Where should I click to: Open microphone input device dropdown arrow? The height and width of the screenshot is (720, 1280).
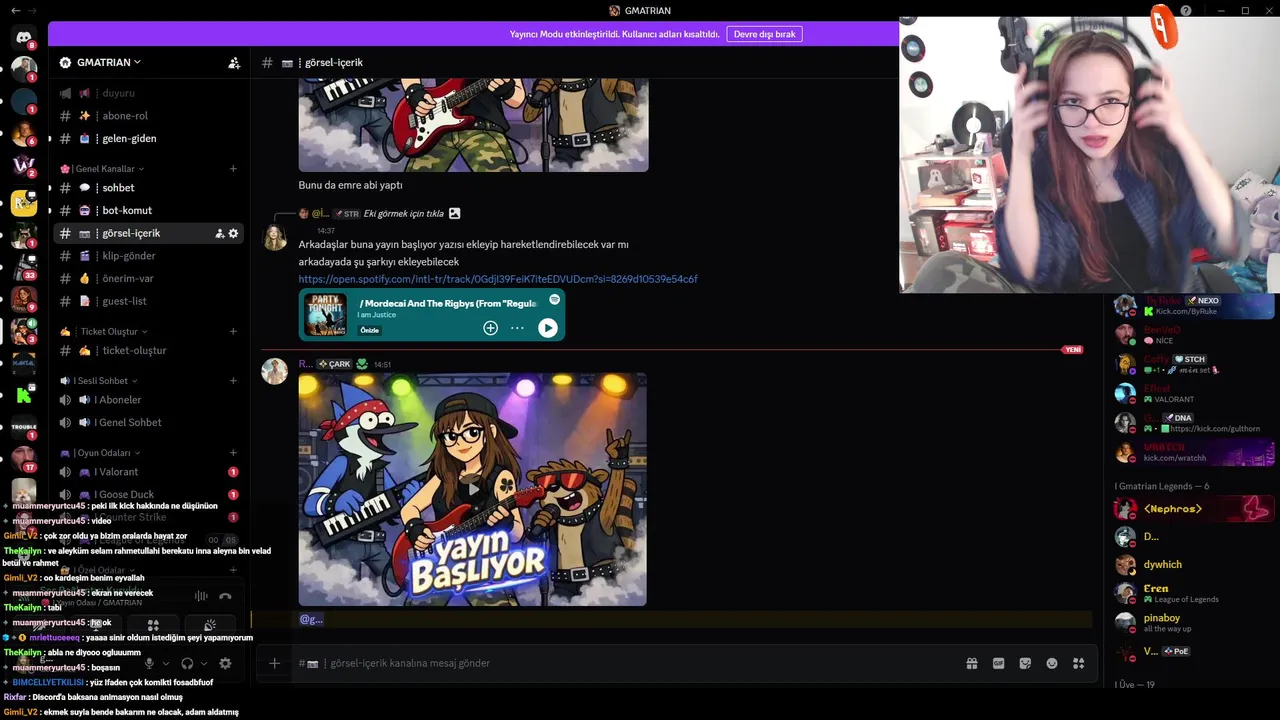[x=165, y=663]
